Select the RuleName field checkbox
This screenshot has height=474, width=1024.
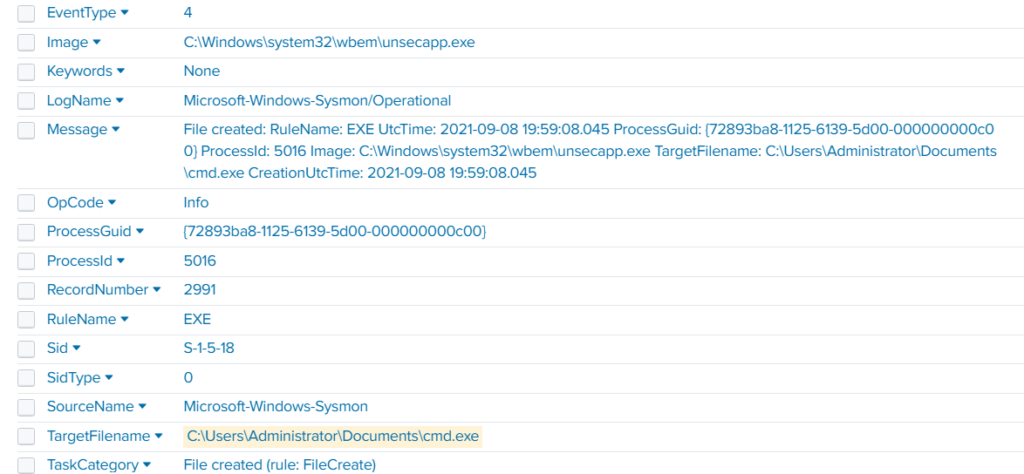point(26,320)
